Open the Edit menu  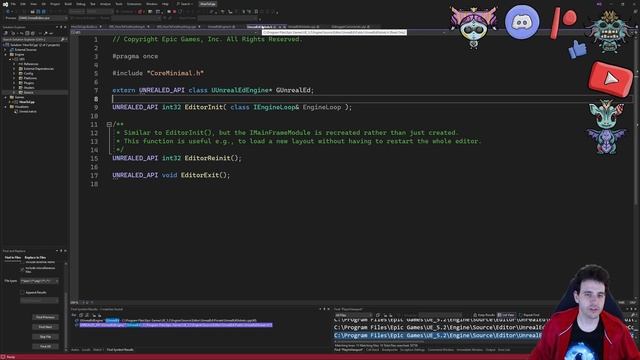pyautogui.click(x=23, y=4)
